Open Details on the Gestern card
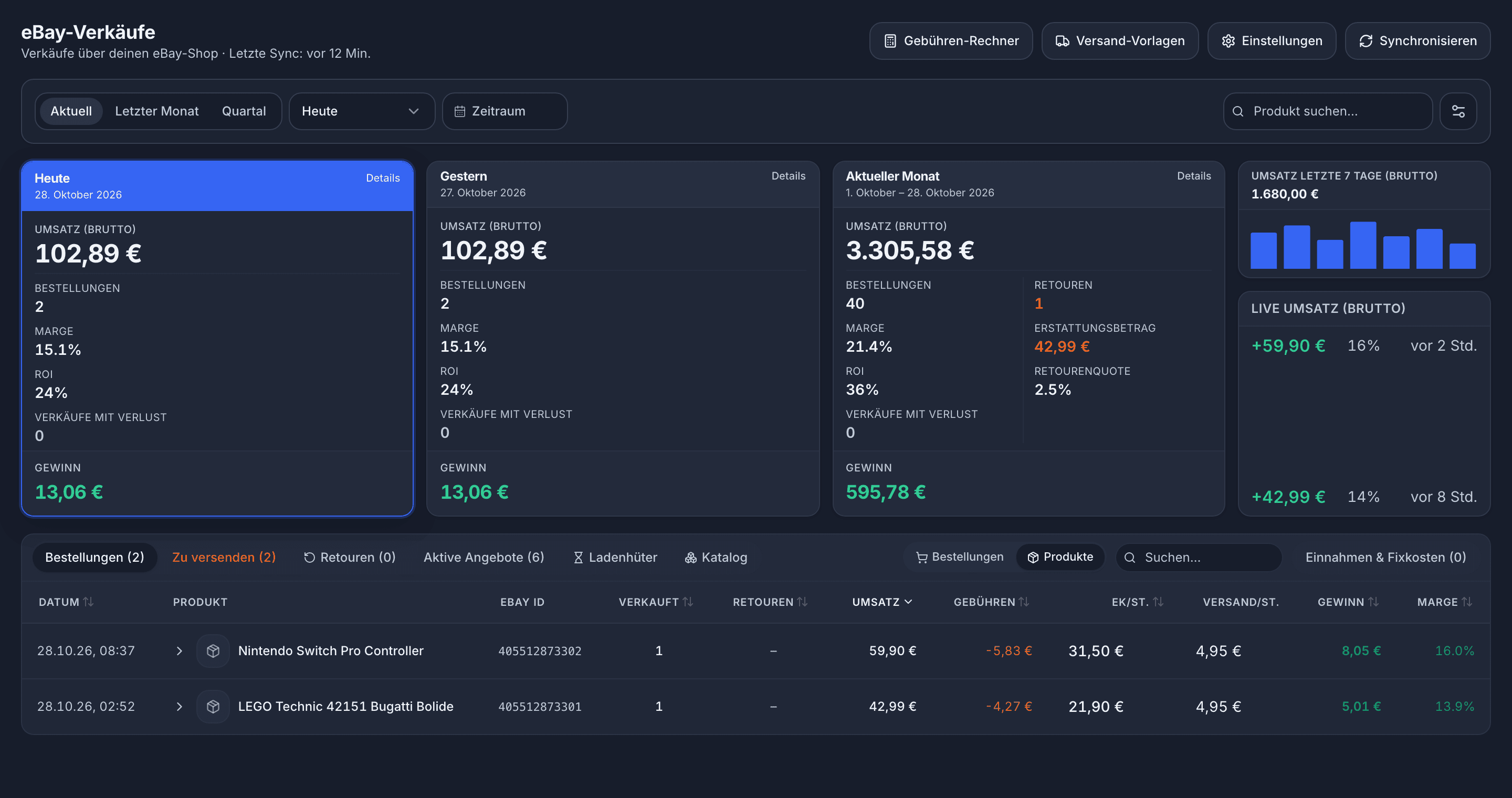The image size is (1512, 798). 788,175
